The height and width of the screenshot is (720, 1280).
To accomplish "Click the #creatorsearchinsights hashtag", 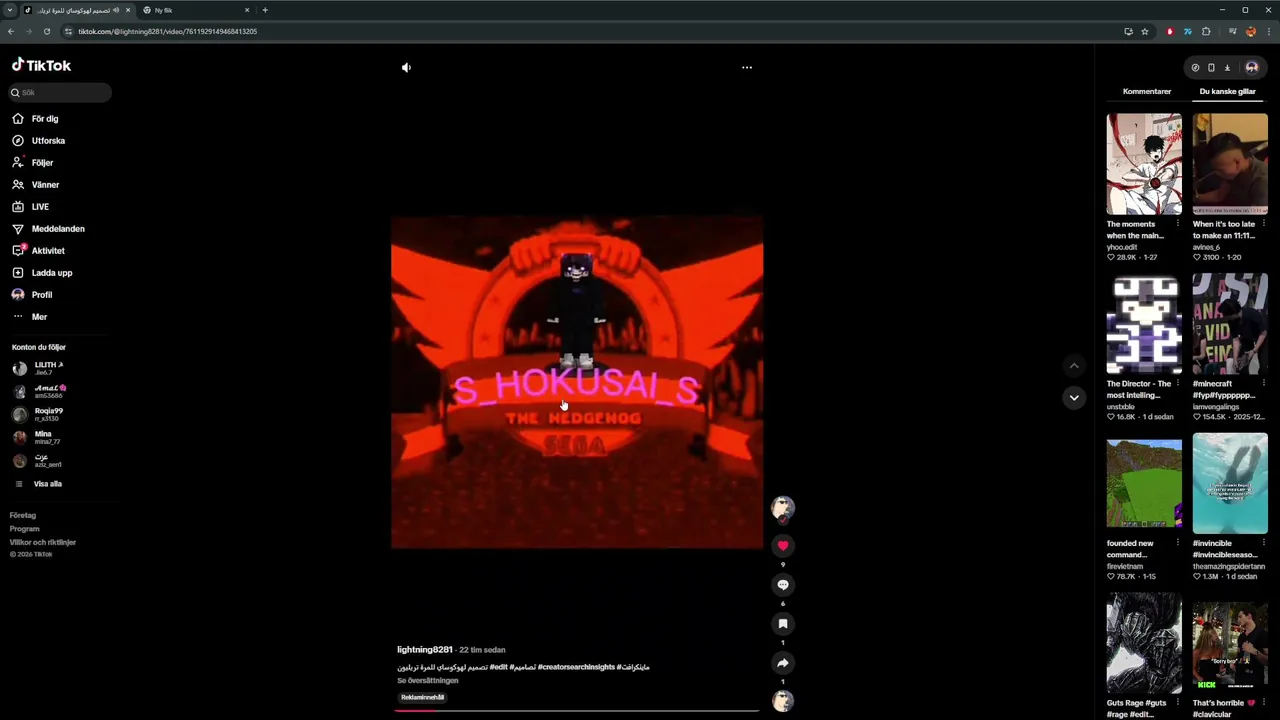I will coord(576,667).
